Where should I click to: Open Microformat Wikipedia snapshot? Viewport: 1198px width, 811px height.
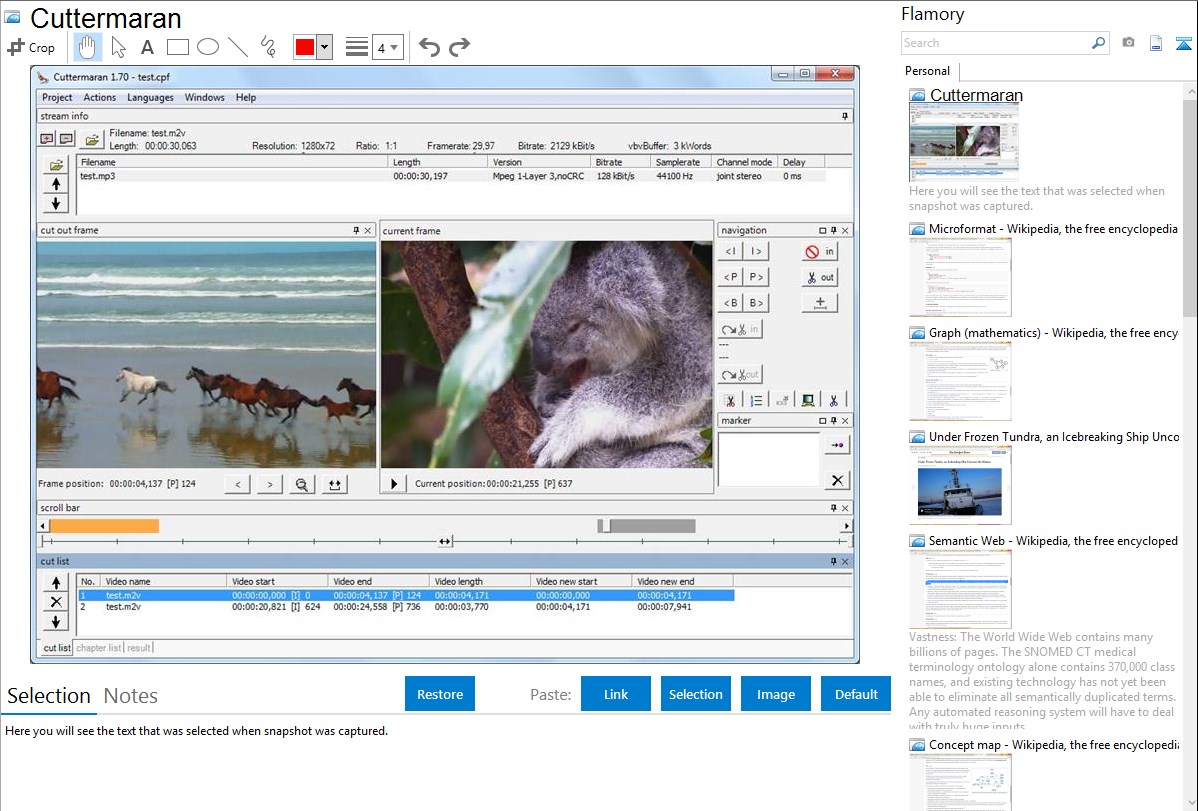pos(1053,229)
